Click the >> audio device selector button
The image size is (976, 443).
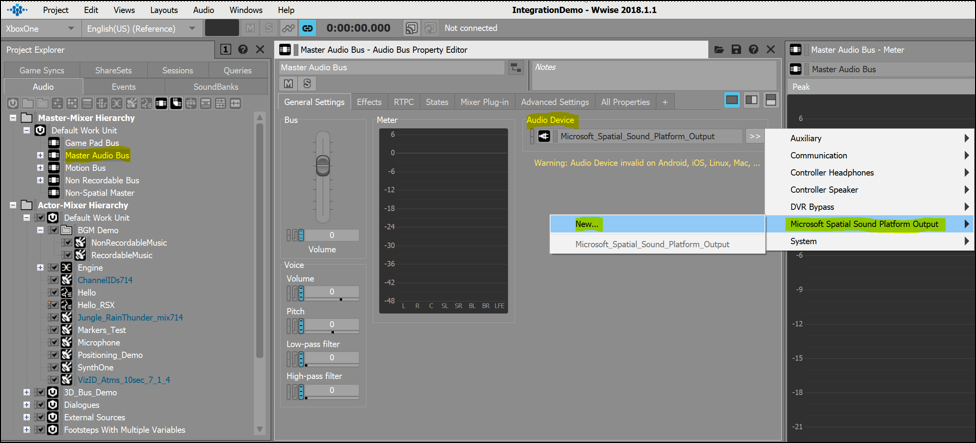point(754,136)
